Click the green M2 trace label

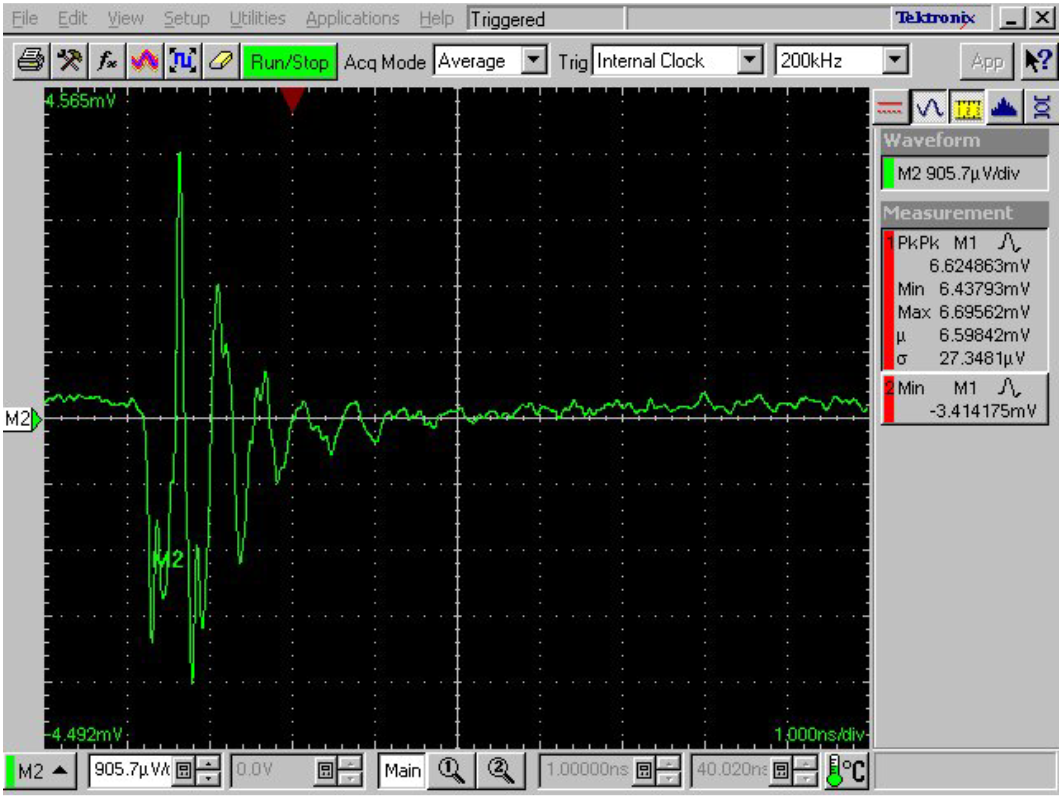(x=169, y=560)
